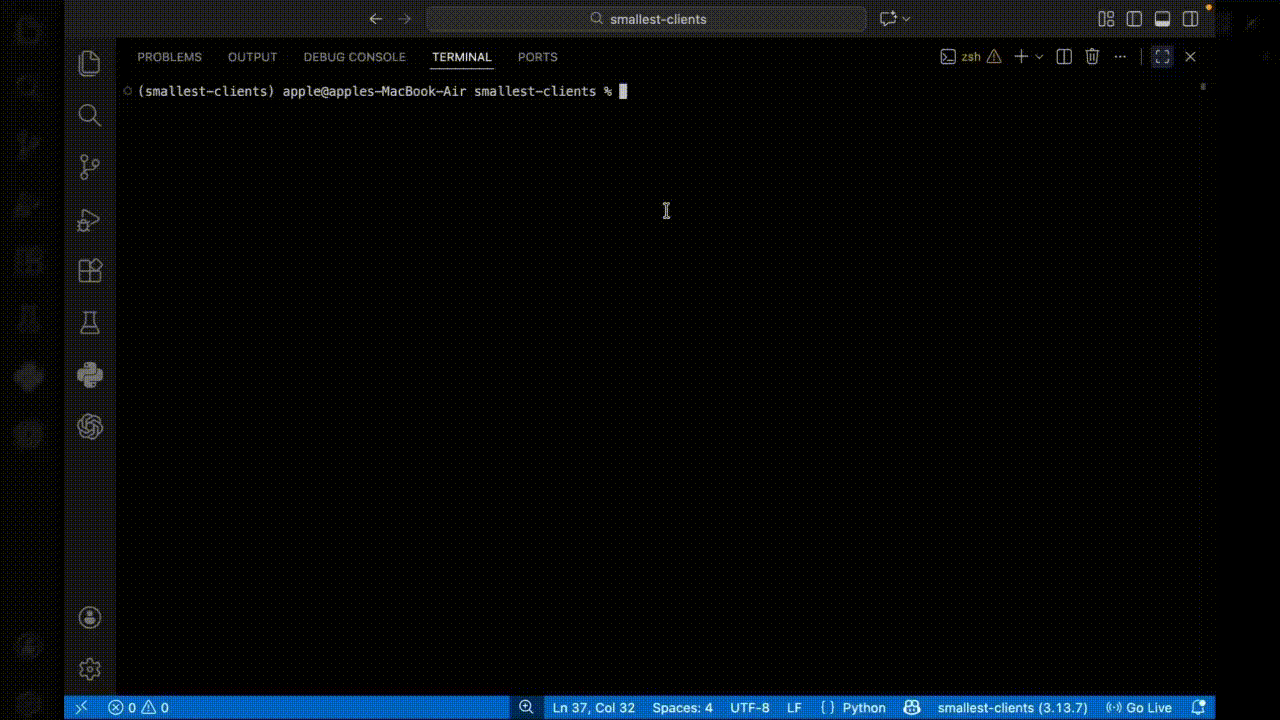
Task: Open the Python extension view
Action: tap(90, 375)
